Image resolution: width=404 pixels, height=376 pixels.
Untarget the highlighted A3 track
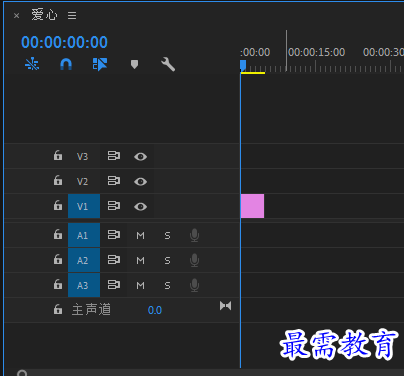tap(84, 285)
